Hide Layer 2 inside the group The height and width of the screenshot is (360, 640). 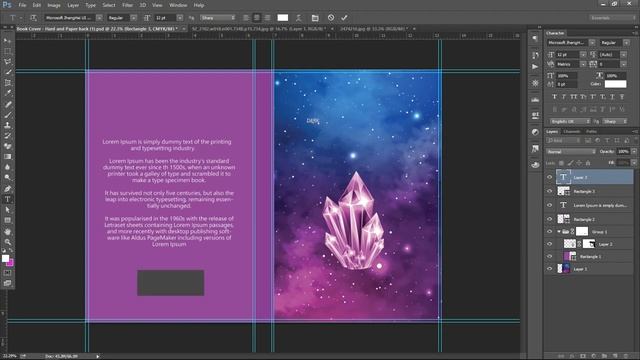coord(549,244)
